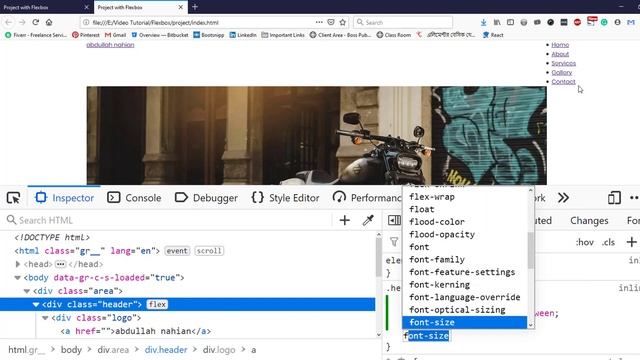Go to the browser home page
Screen dimensions: 640x360
tap(49, 22)
